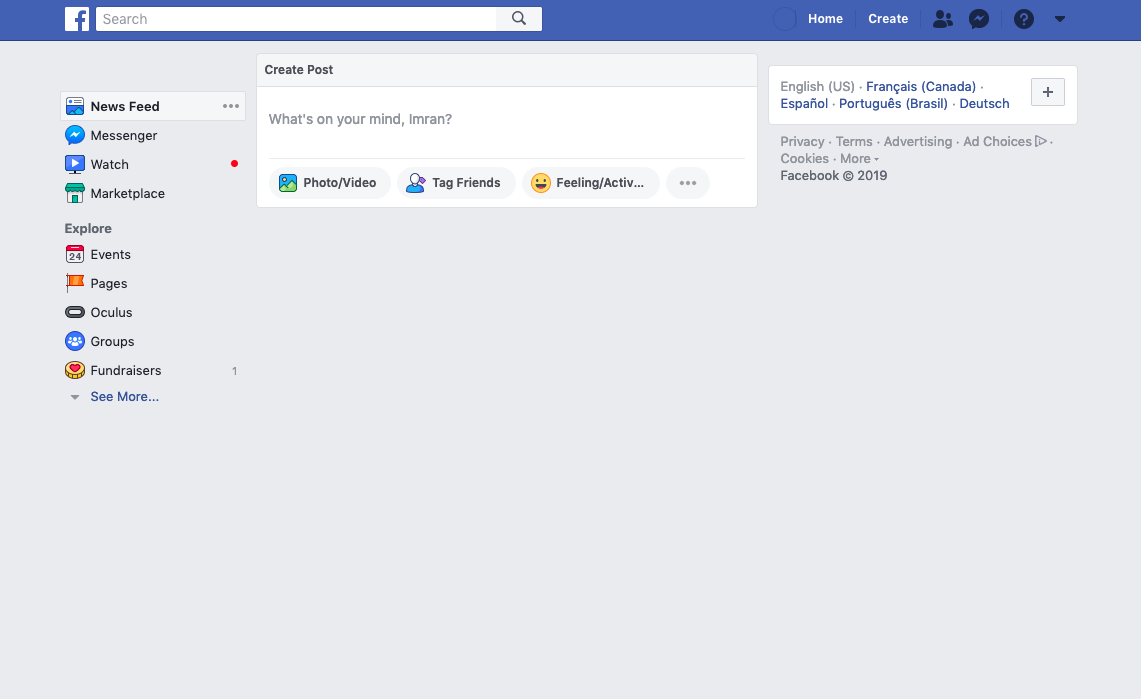The image size is (1141, 699).
Task: Go to Home in top bar
Action: pyautogui.click(x=825, y=19)
